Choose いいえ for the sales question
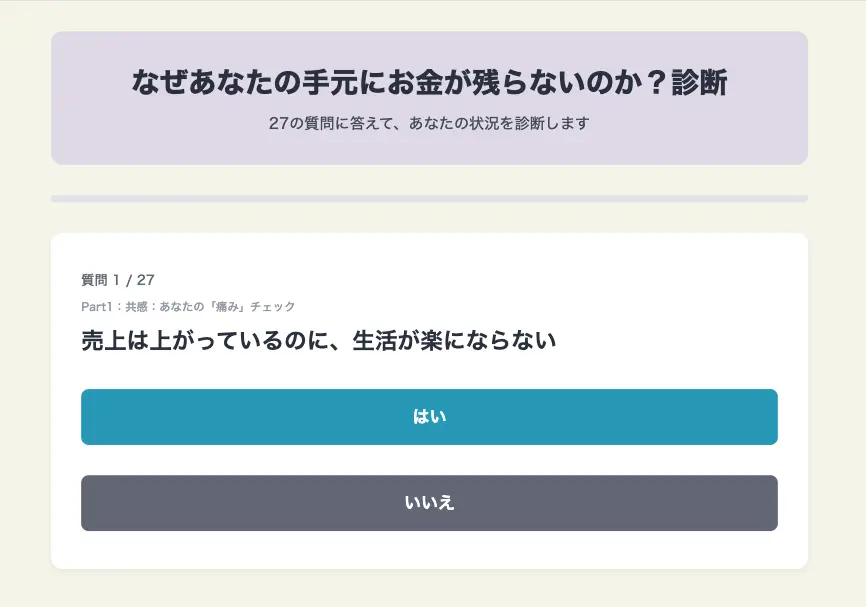Screen dimensions: 866x607 (429, 504)
